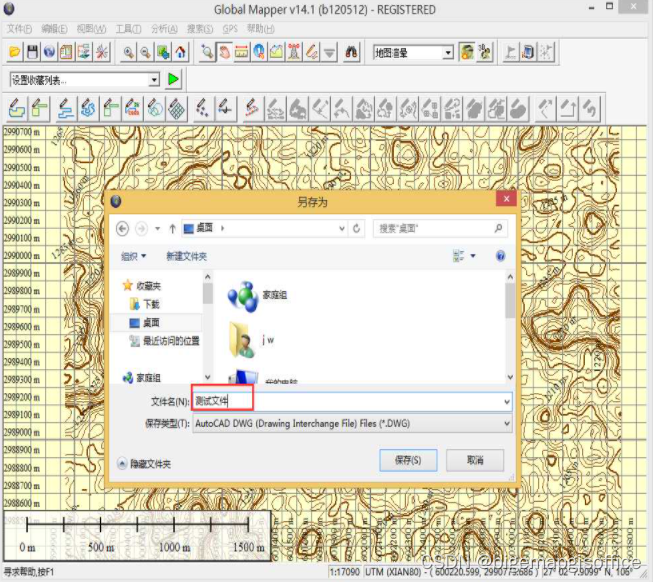The height and width of the screenshot is (582, 656).
Task: Open the 设置收藏列表 favorites dropdown
Action: (154, 79)
